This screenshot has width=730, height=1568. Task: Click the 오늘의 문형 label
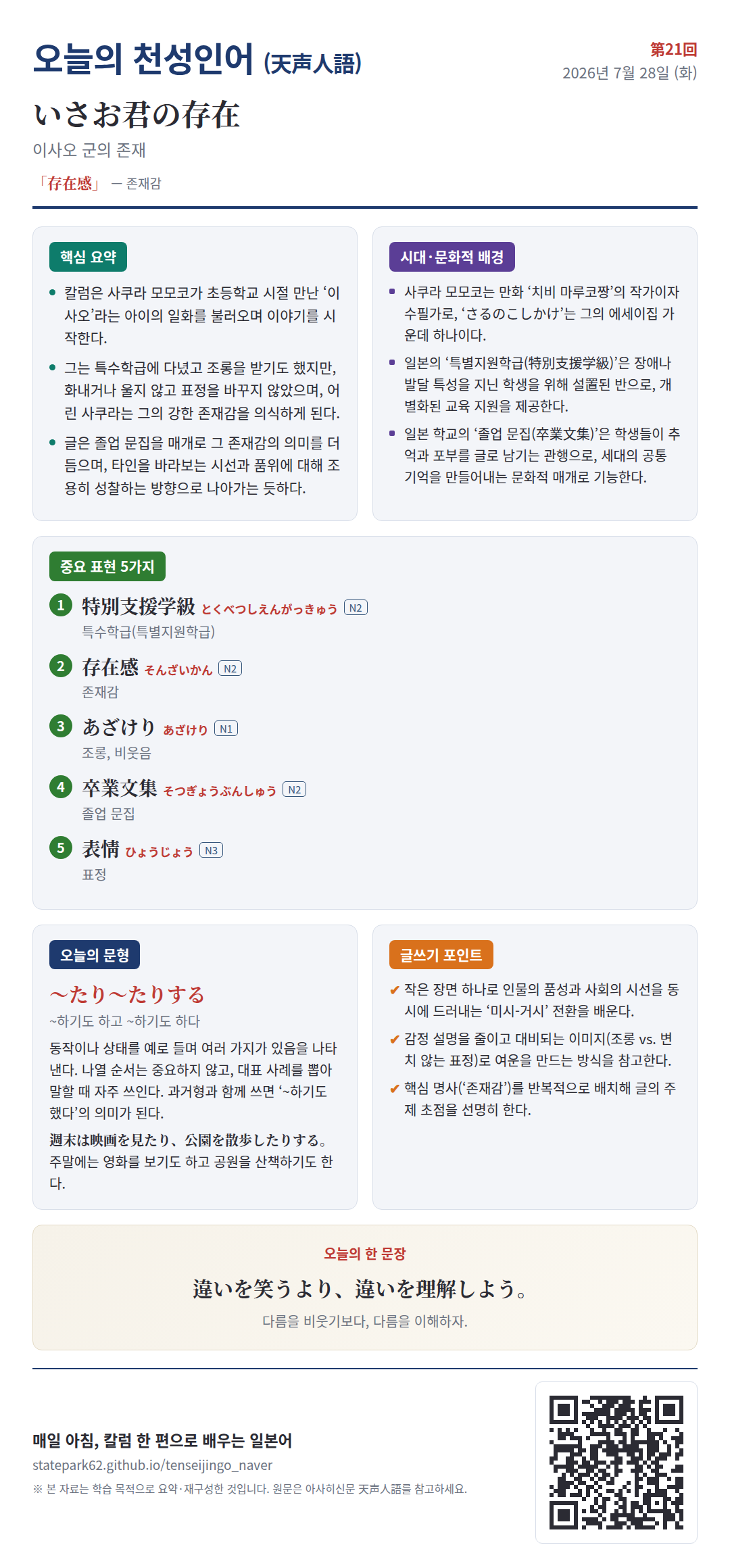point(95,955)
